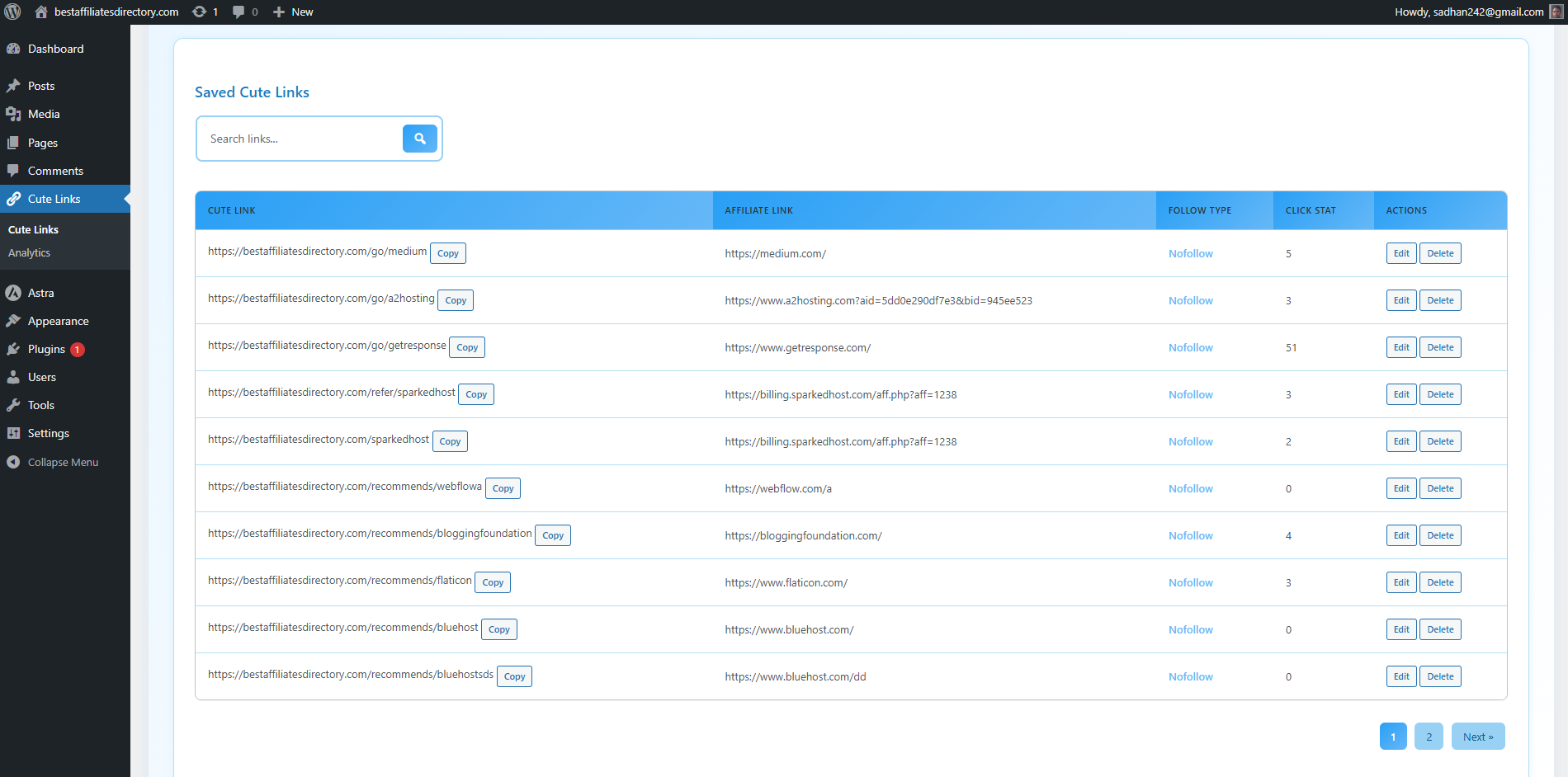Copy the a2hosting cute link
The width and height of the screenshot is (1568, 777).
pos(455,299)
